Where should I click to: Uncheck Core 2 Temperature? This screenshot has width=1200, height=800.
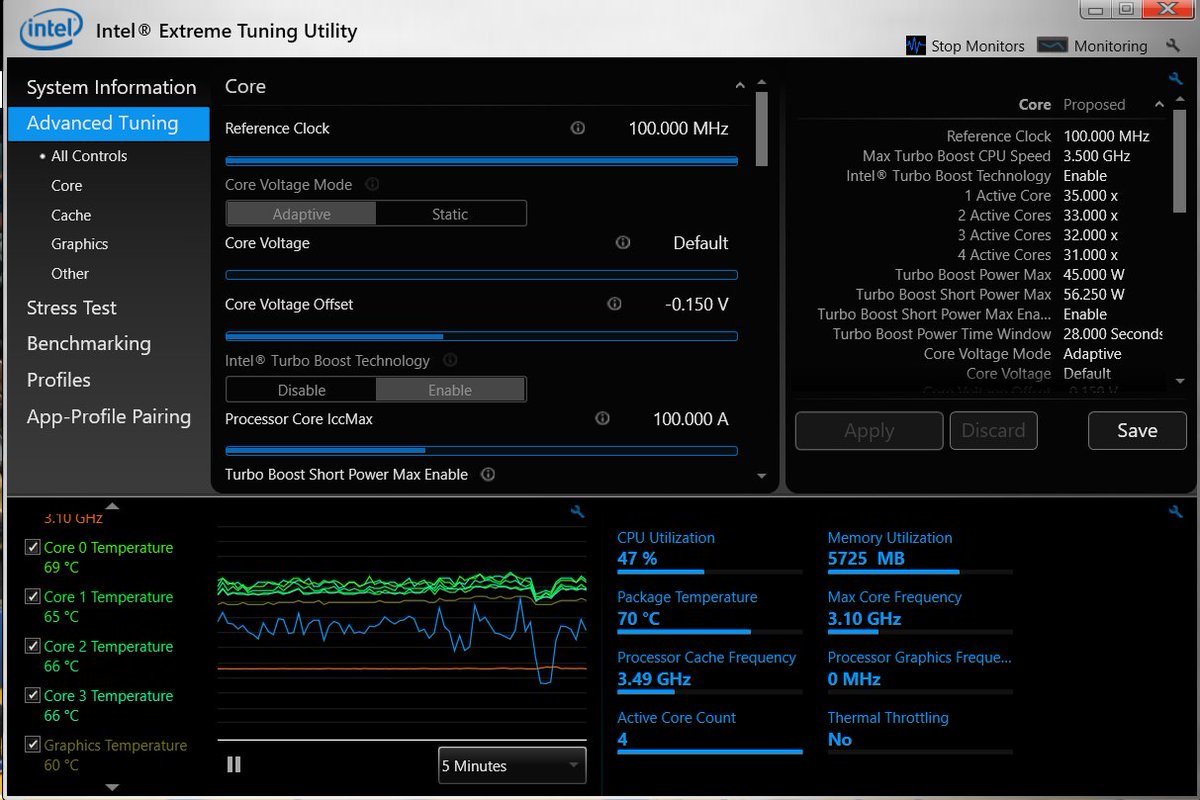coord(32,647)
